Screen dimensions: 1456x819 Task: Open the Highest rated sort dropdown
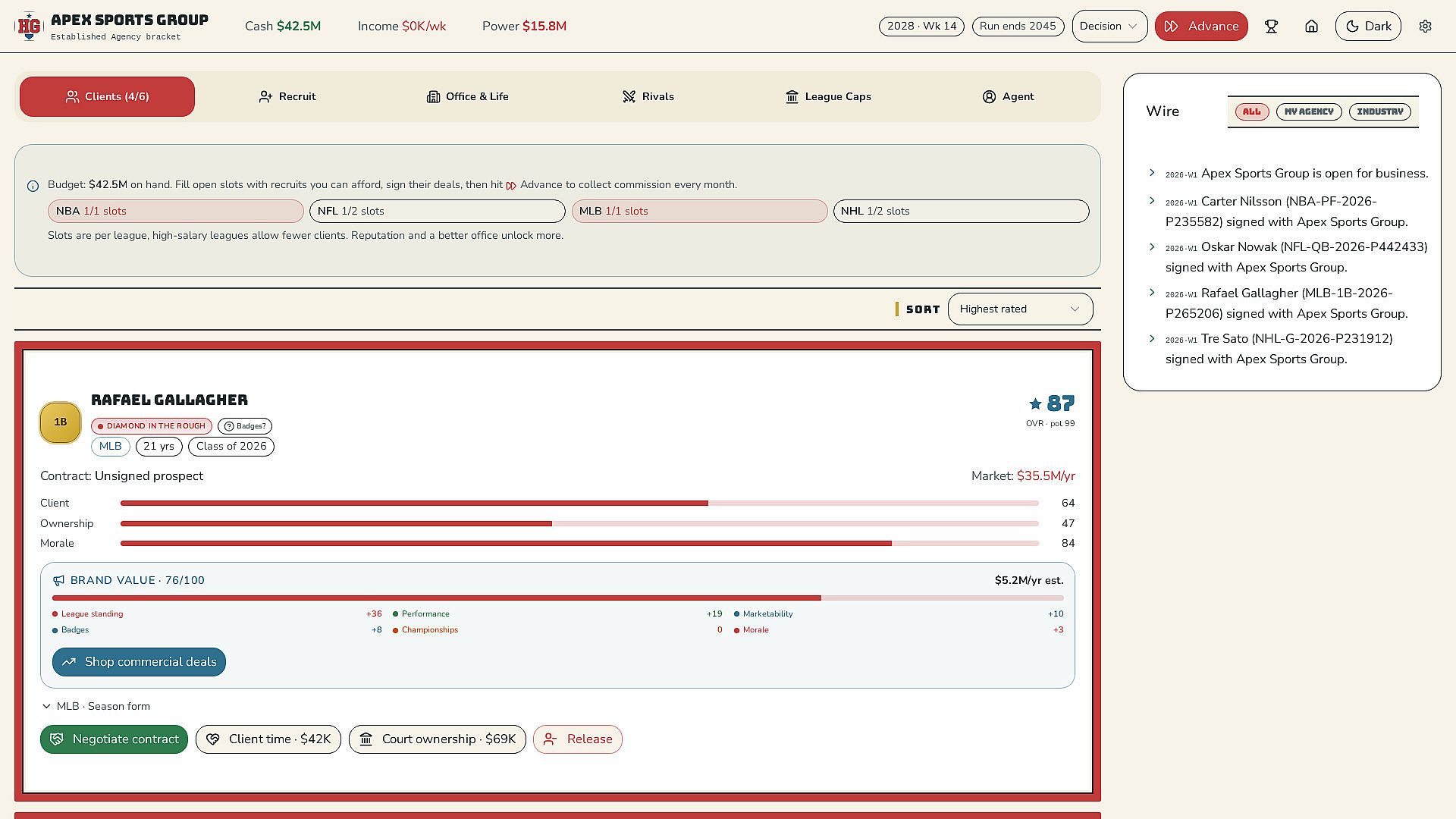click(x=1020, y=309)
